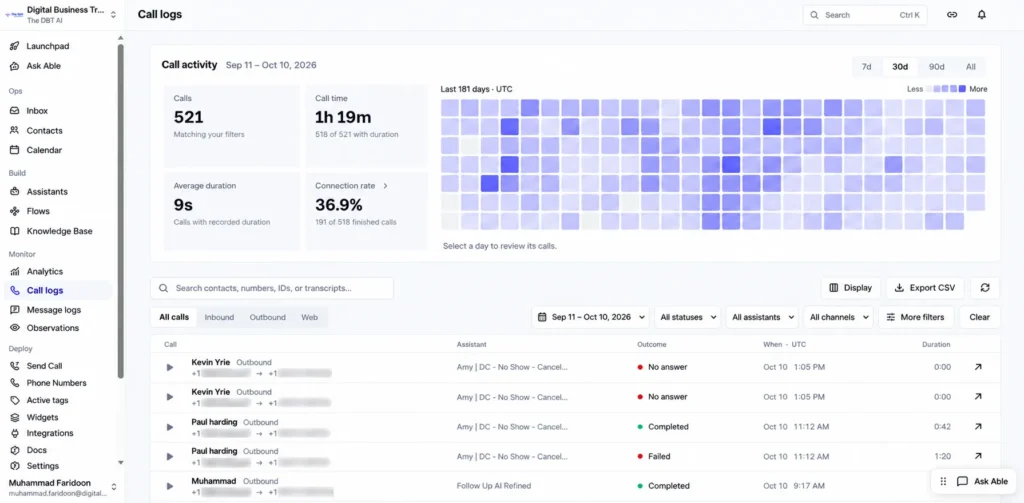Screen dimensions: 1024x503
Task: Open notifications bell
Action: [x=982, y=15]
